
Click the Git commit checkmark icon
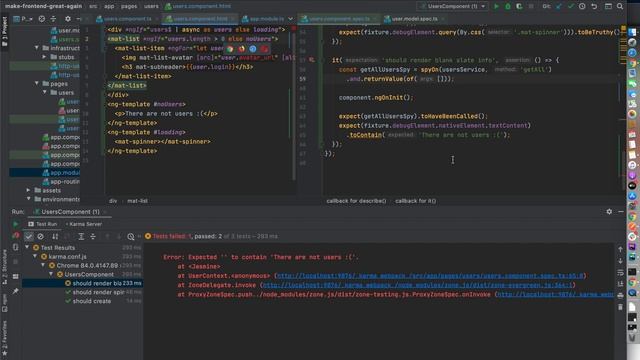tap(571, 6)
